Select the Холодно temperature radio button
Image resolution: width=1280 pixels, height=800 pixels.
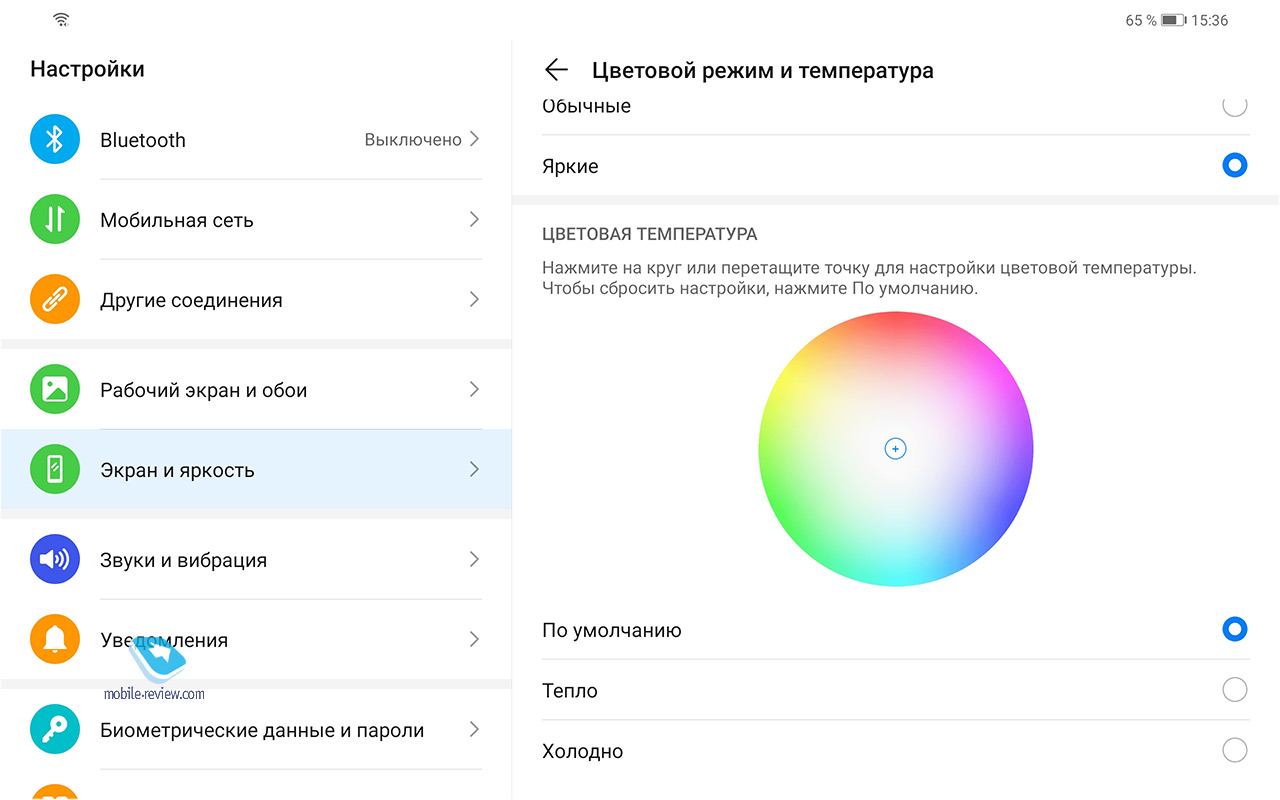[x=1235, y=750]
